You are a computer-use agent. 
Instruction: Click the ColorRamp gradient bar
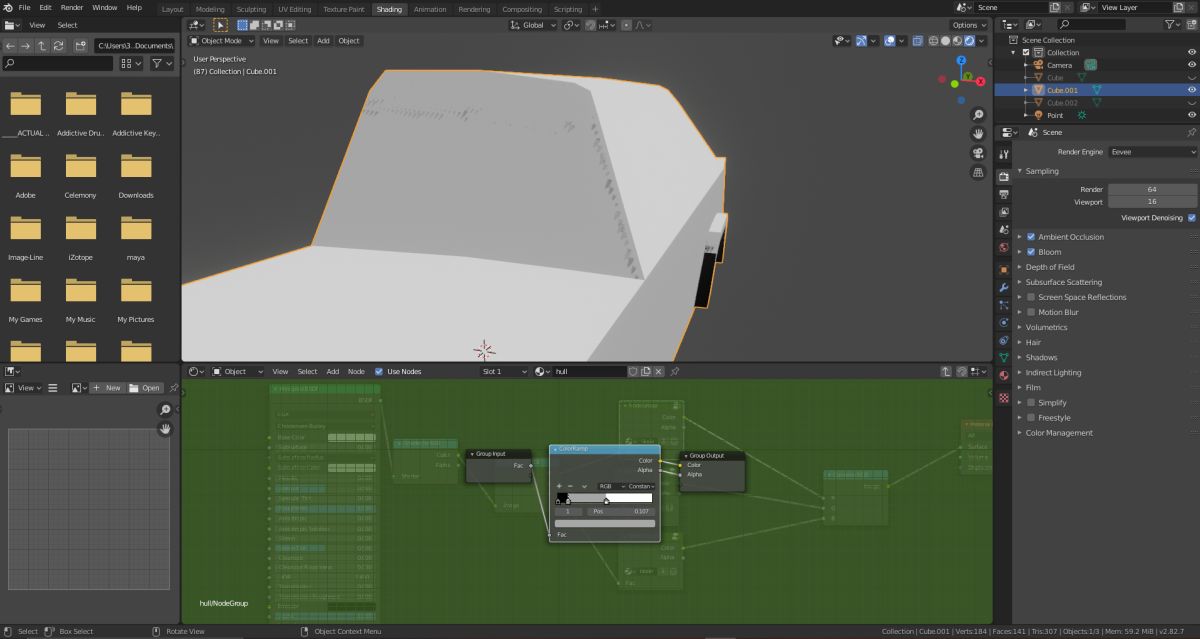[605, 497]
